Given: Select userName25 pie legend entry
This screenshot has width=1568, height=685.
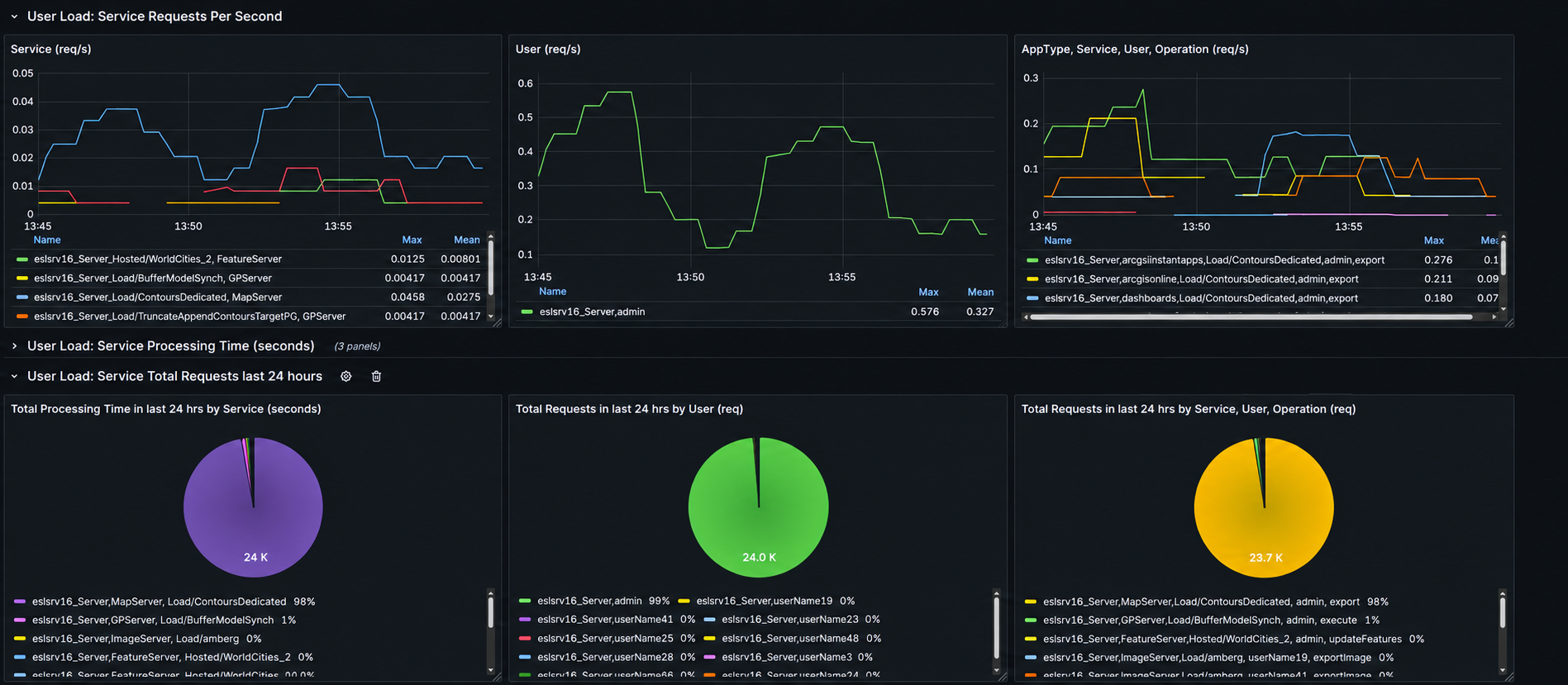Looking at the screenshot, I should (x=608, y=638).
